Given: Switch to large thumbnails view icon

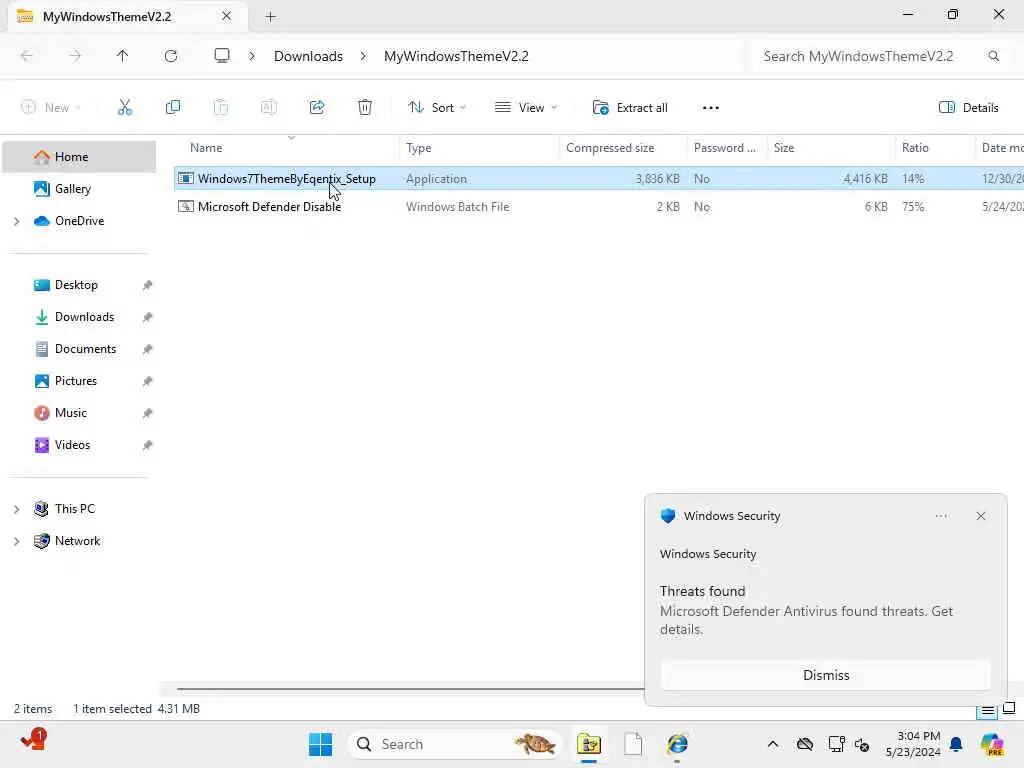Looking at the screenshot, I should (1009, 709).
